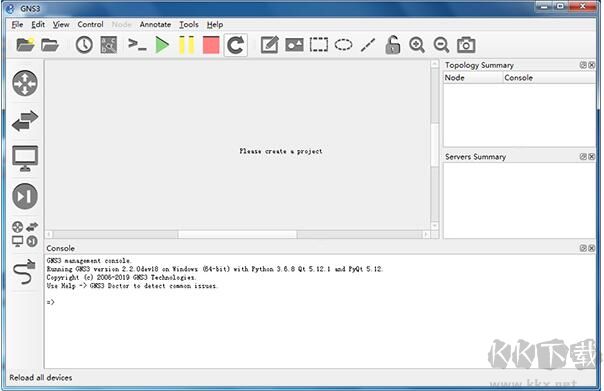Screen dimensions: 604x391
Task: Click the 'Please create a project' text
Action: pyautogui.click(x=281, y=151)
